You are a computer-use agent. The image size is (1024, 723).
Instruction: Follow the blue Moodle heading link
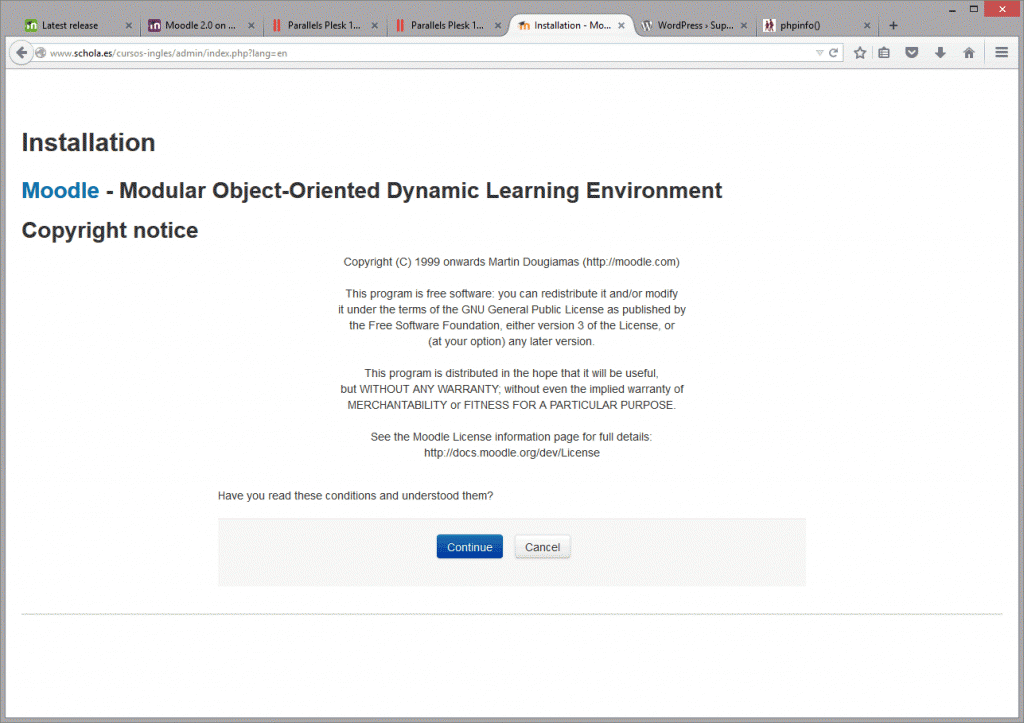click(x=60, y=191)
